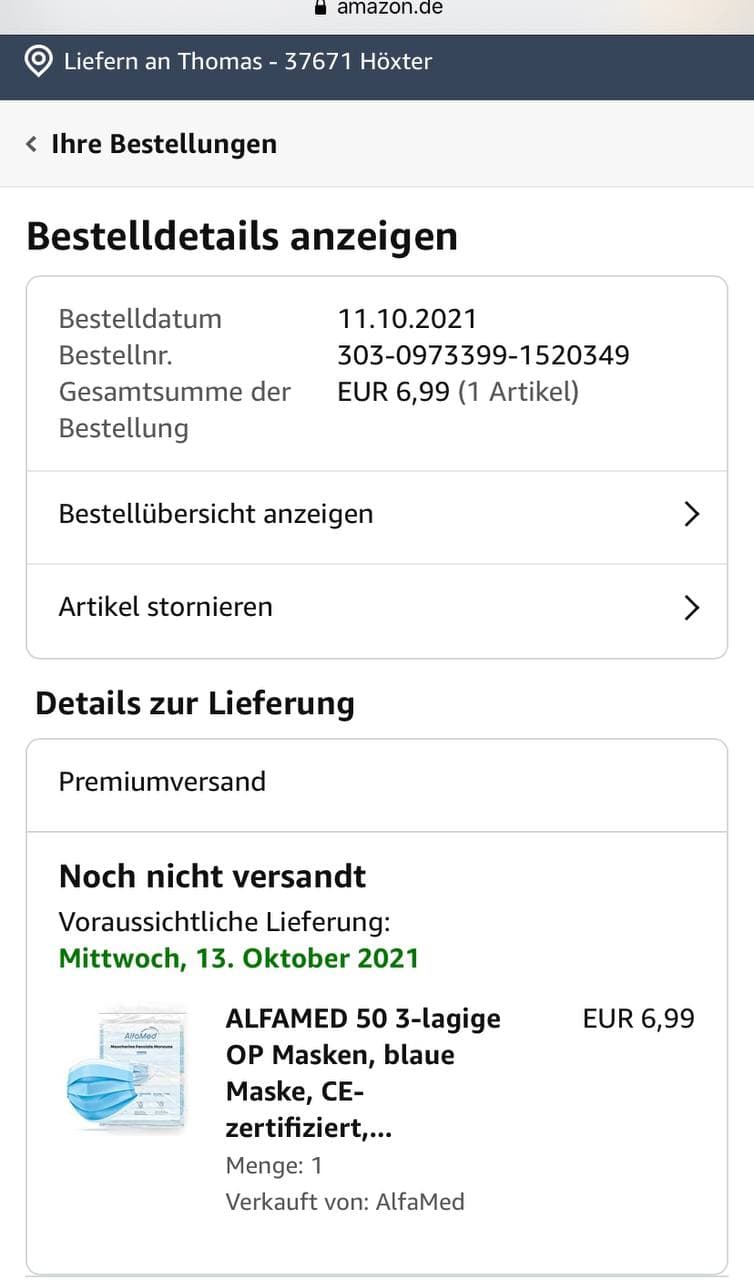
Task: Click order number 303-0973399-1520349
Action: pyautogui.click(x=483, y=355)
